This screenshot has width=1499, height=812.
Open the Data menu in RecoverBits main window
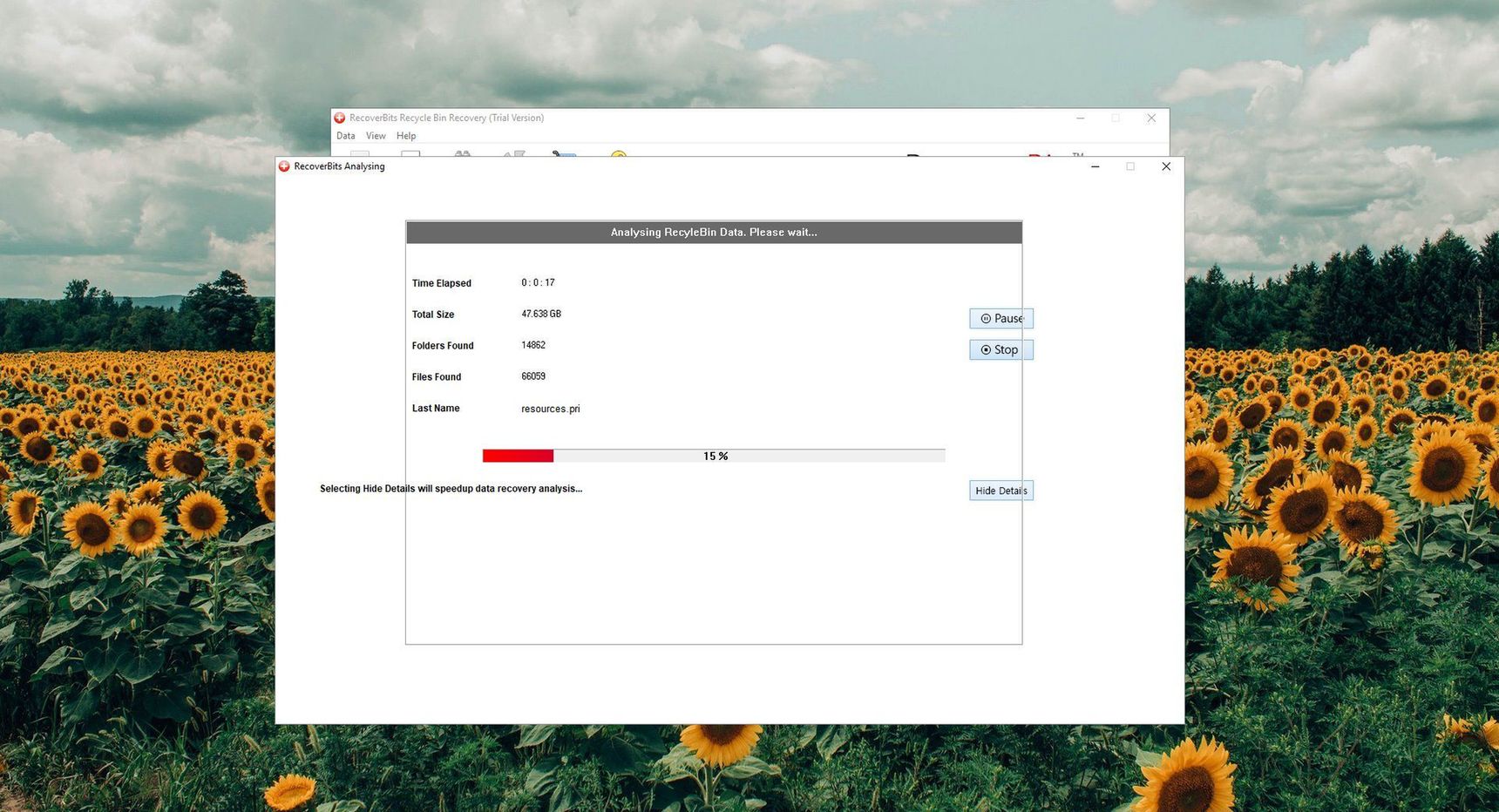pyautogui.click(x=346, y=136)
